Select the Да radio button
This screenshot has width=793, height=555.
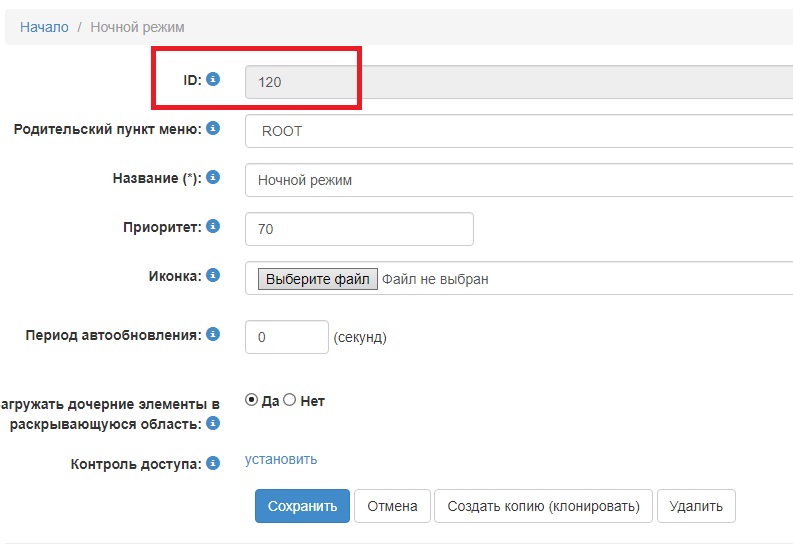click(252, 400)
